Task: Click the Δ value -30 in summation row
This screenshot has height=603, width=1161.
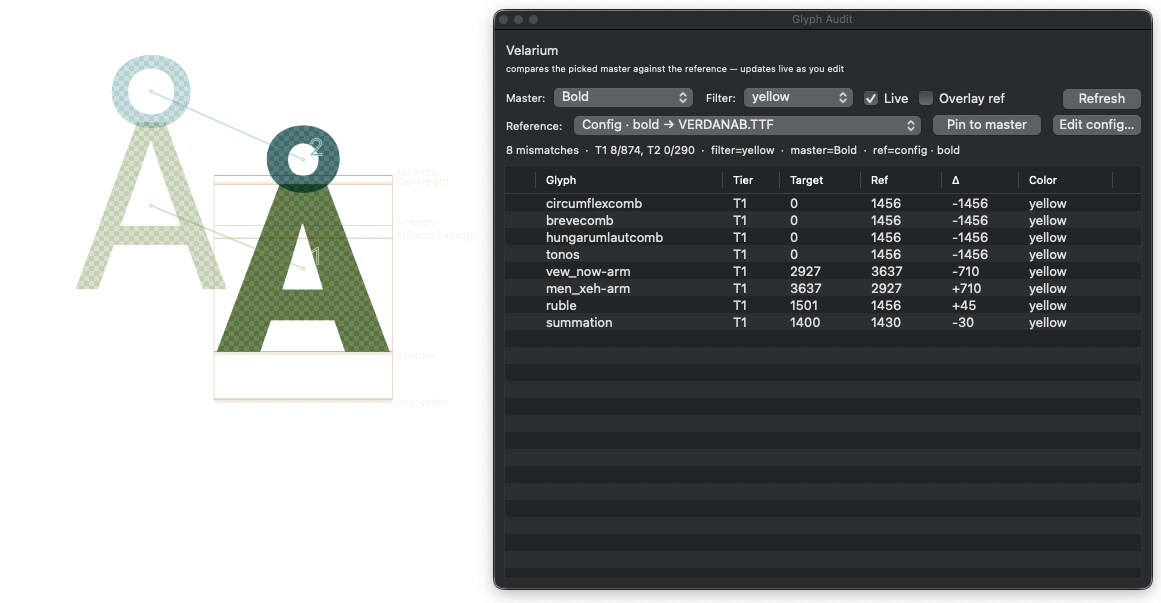Action: coord(963,322)
